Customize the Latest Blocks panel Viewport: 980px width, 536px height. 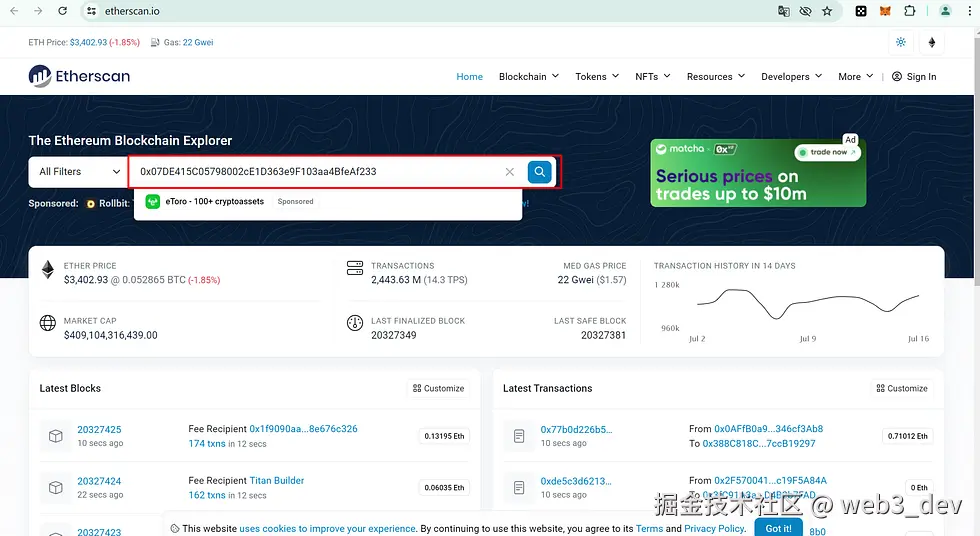click(438, 388)
